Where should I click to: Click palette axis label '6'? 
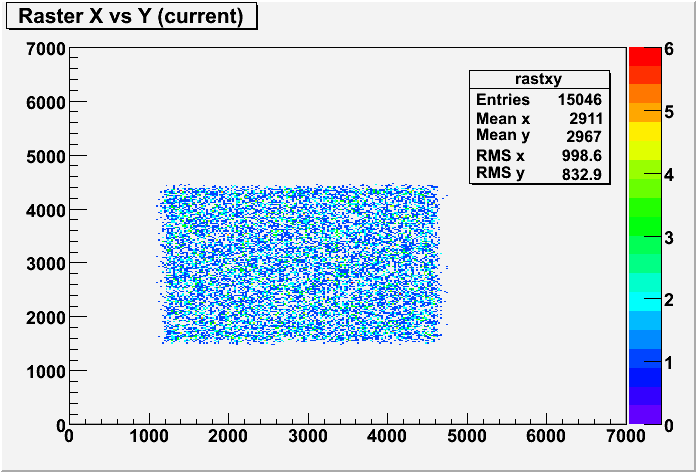(x=669, y=49)
